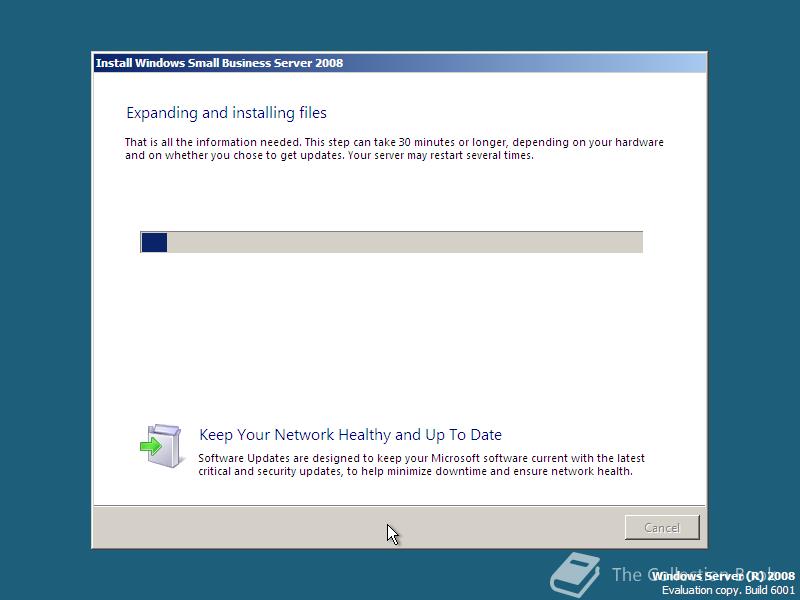The height and width of the screenshot is (600, 800).
Task: Click the 'Software Updates are designed' description text
Action: tap(421, 464)
